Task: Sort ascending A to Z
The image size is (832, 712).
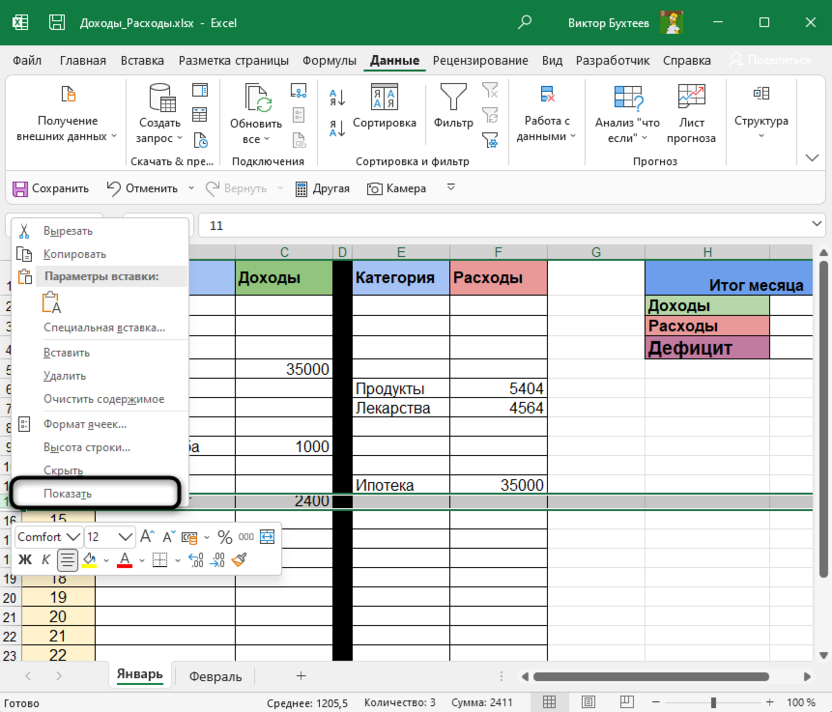Action: click(337, 98)
